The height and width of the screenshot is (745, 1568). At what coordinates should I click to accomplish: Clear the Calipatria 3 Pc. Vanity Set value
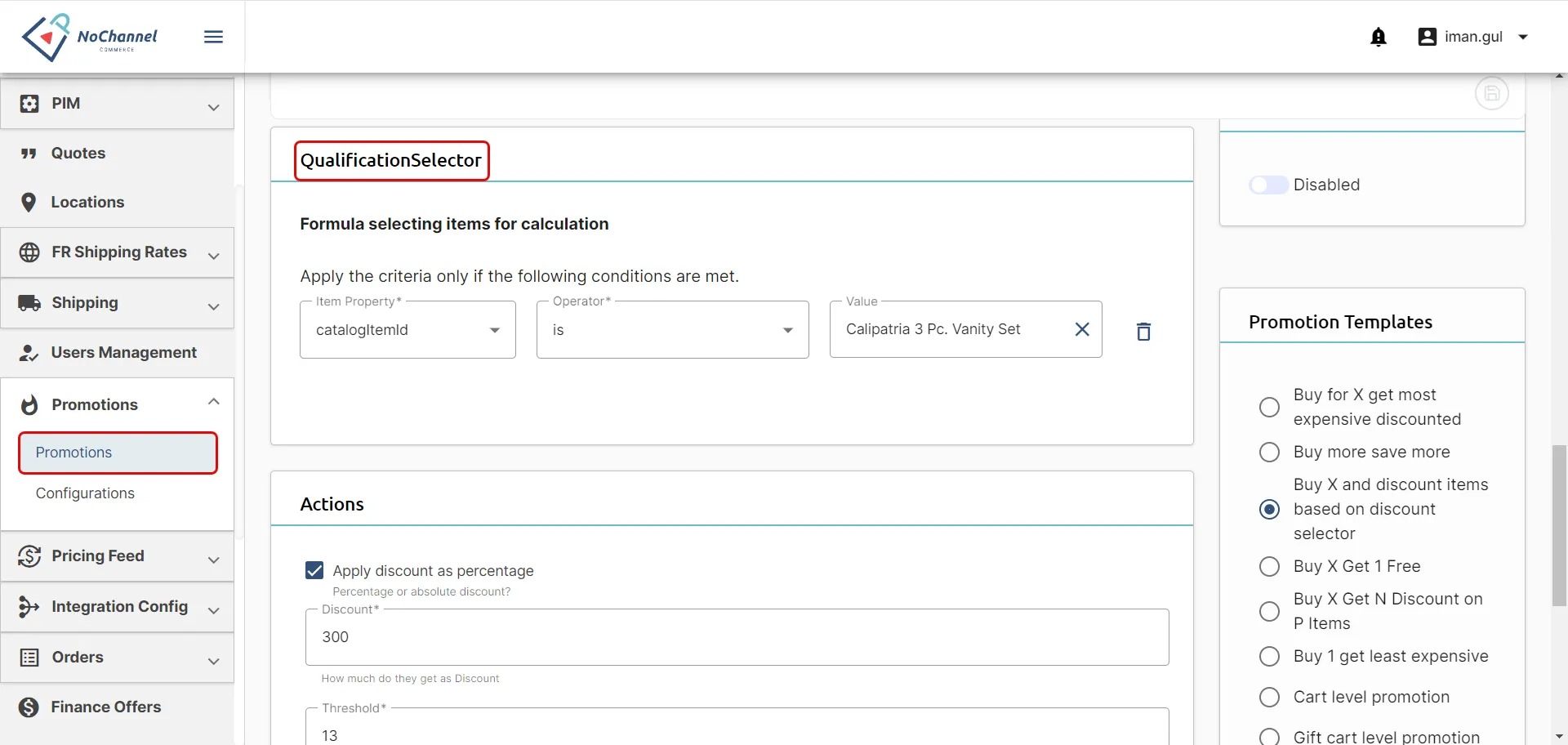tap(1082, 329)
